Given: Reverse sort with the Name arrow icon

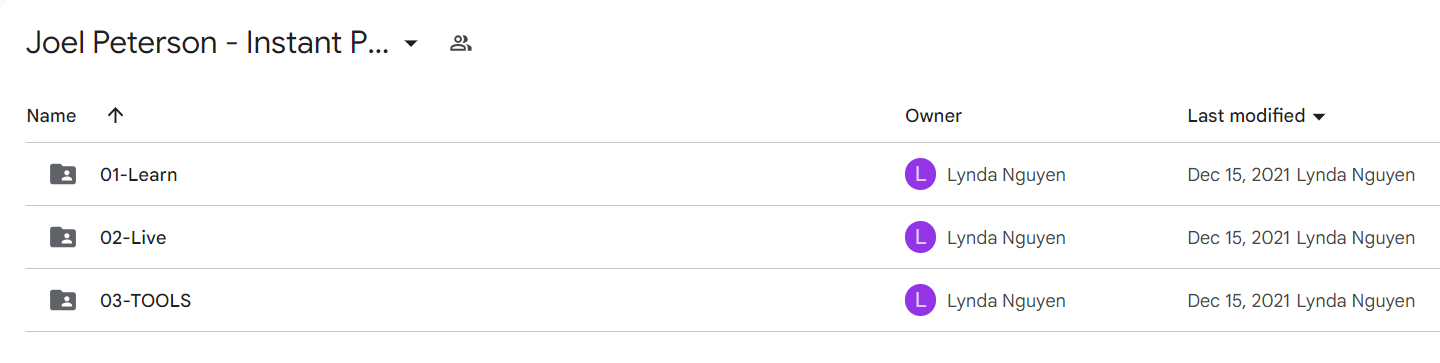Looking at the screenshot, I should coord(115,115).
